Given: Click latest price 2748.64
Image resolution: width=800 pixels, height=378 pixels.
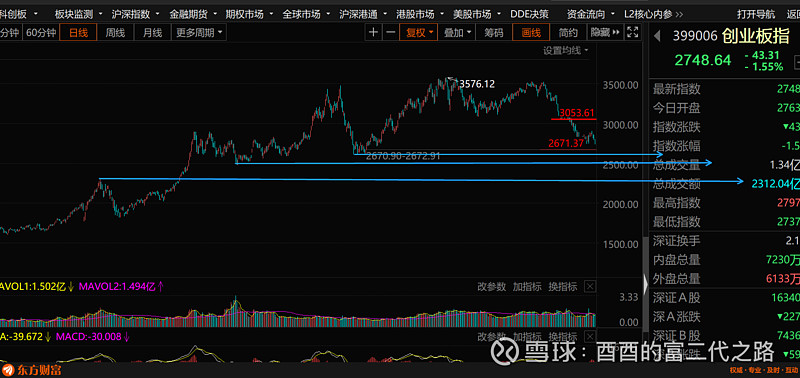Looking at the screenshot, I should coord(703,60).
